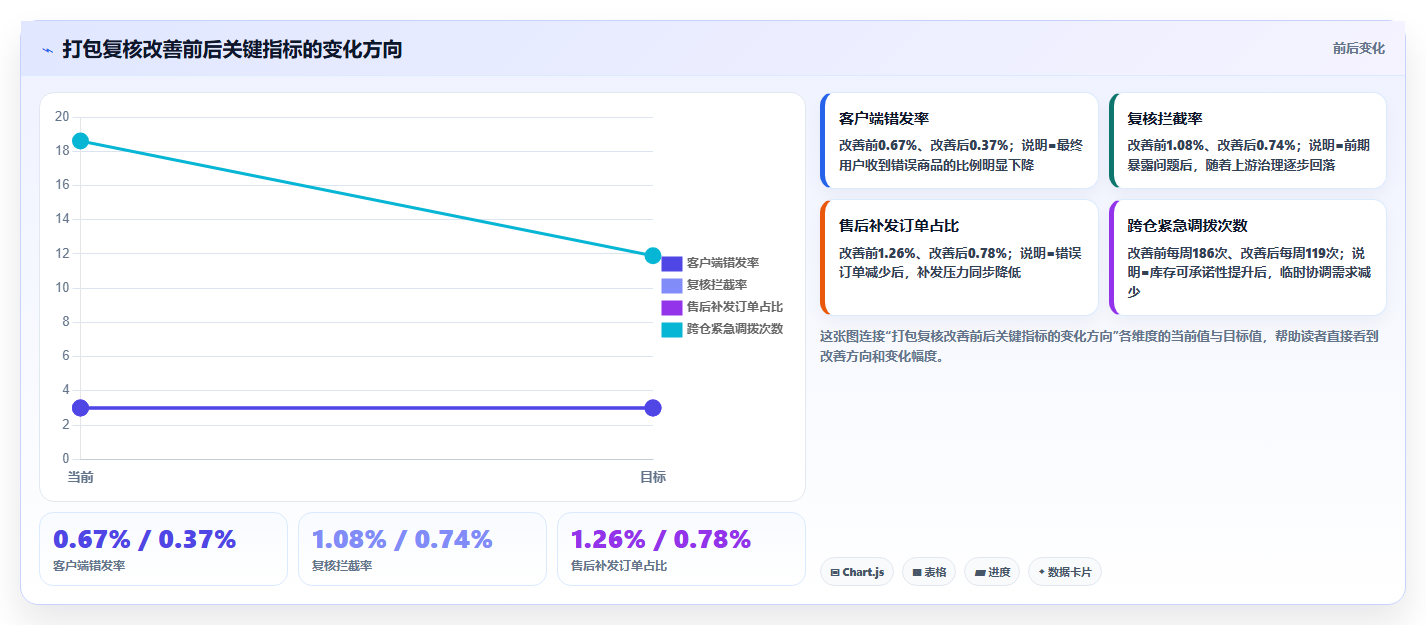The image size is (1426, 625).
Task: Click the chart description paragraph
Action: tap(1099, 346)
